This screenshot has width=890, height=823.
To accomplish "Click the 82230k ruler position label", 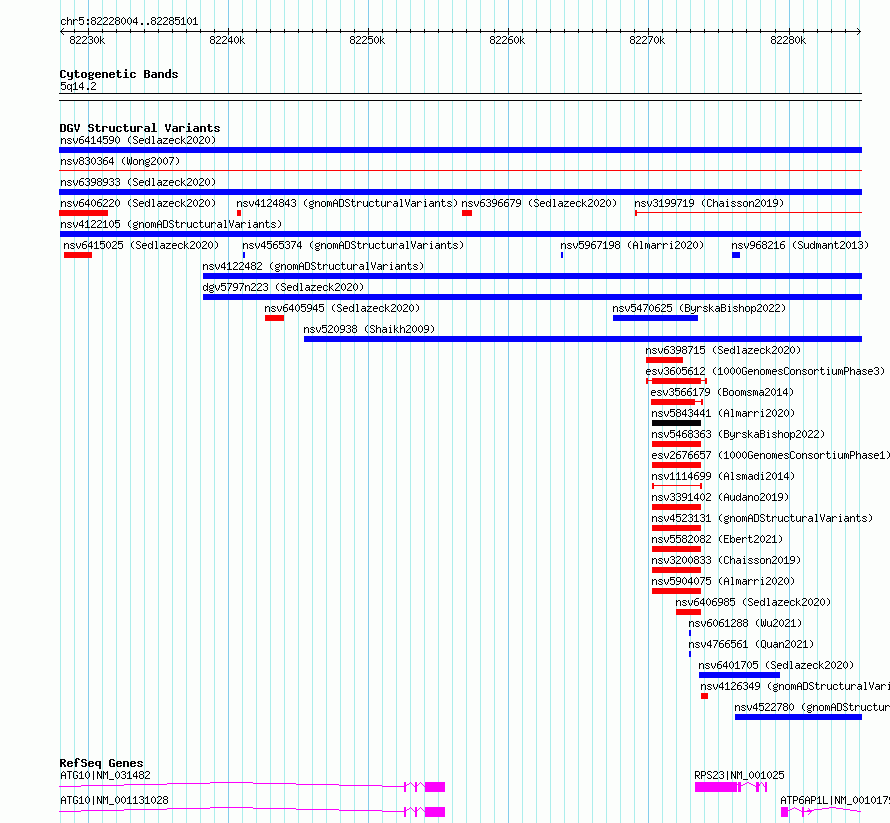I will (87, 40).
